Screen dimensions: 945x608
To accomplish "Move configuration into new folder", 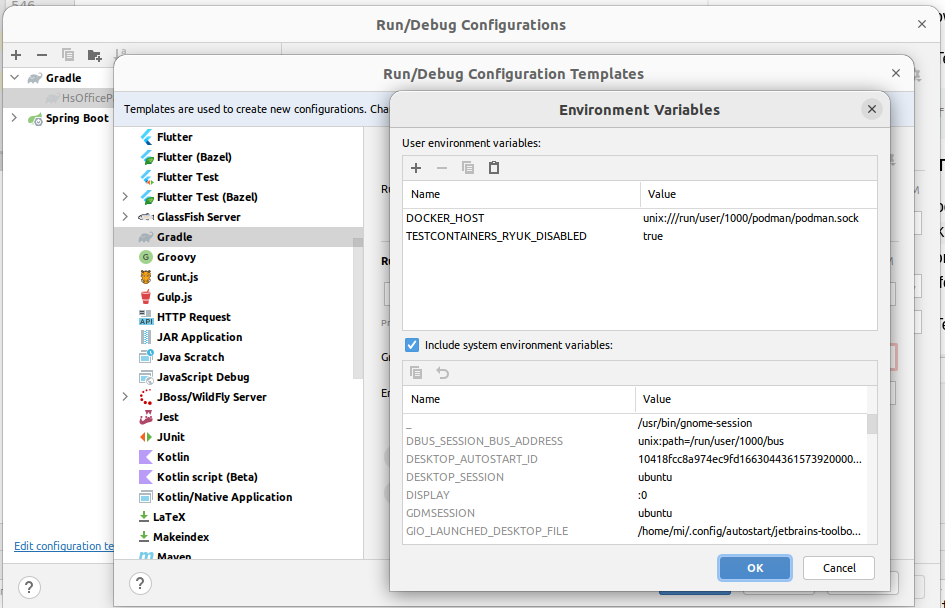I will [x=94, y=55].
